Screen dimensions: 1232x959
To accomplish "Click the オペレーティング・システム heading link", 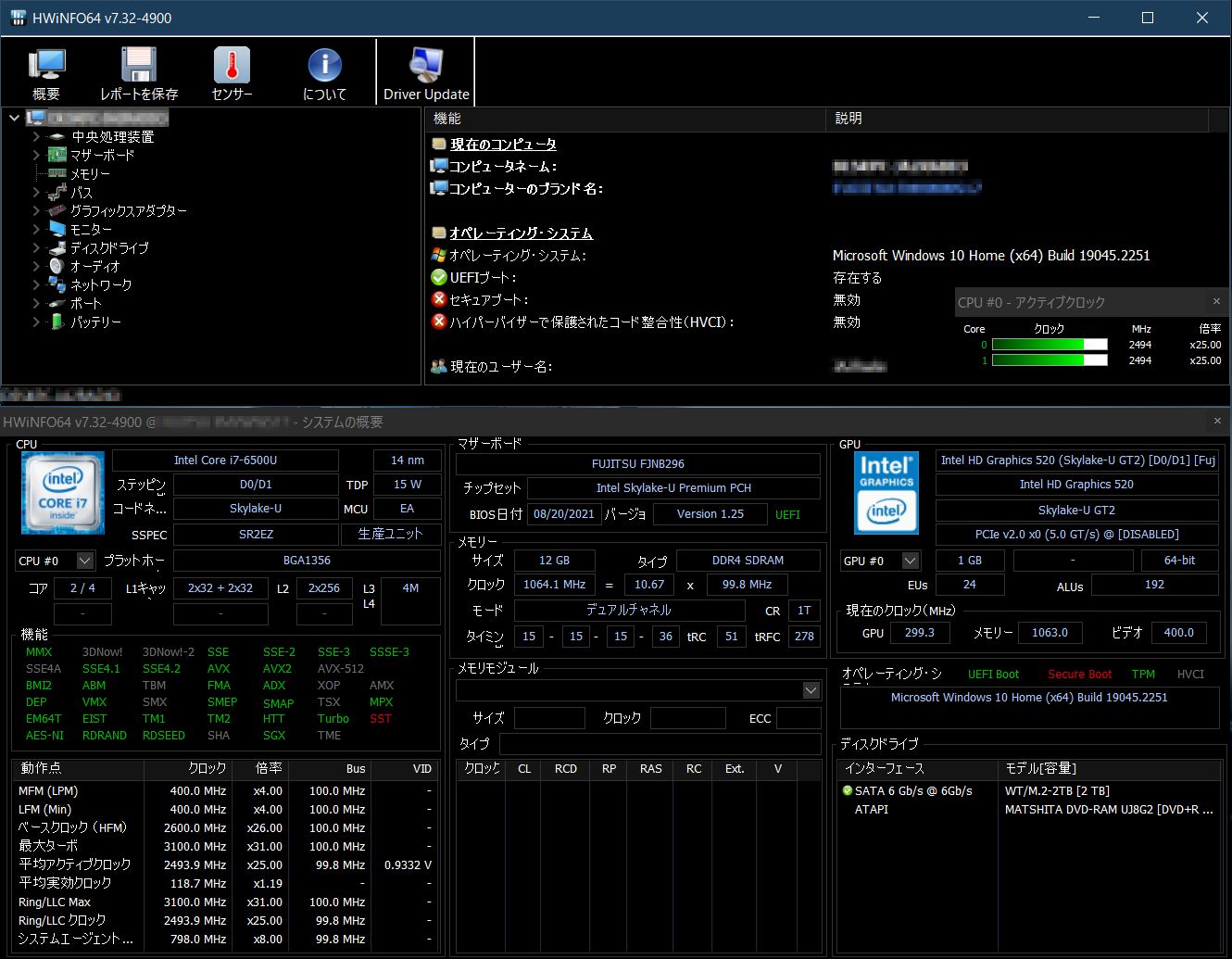I will tap(522, 233).
